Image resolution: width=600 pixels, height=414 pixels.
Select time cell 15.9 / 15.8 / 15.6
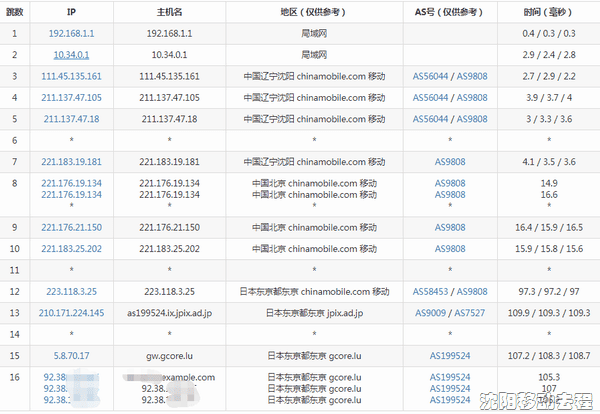click(548, 249)
